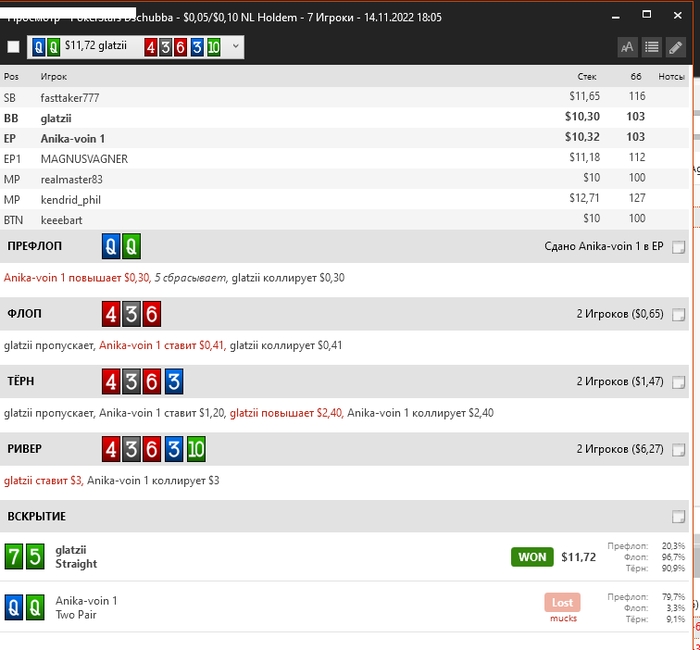Click the blue Q card in preflop row
Screen dimensions: 700x650
coord(111,247)
